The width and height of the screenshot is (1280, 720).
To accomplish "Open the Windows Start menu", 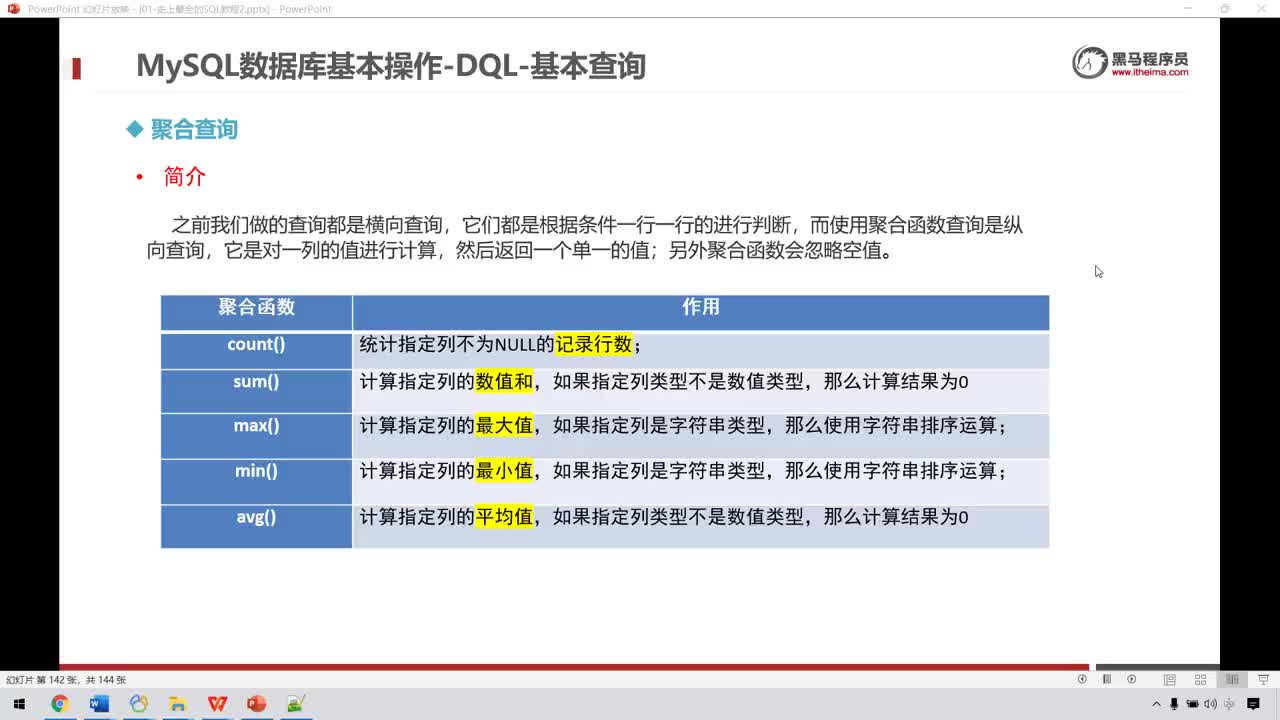I will pyautogui.click(x=19, y=704).
